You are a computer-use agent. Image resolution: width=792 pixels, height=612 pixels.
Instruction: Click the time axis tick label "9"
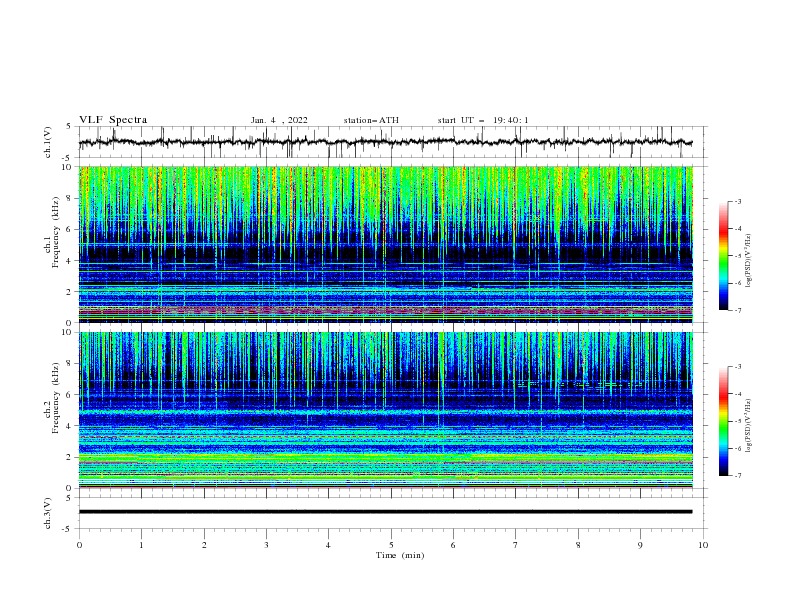click(640, 545)
